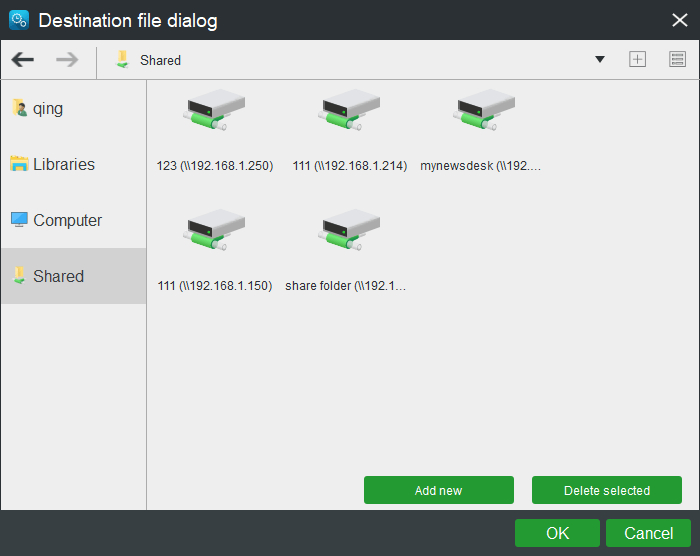Screen dimensions: 700x556
Task: Click the Shared icon in the sidebar
Action: coord(19,276)
